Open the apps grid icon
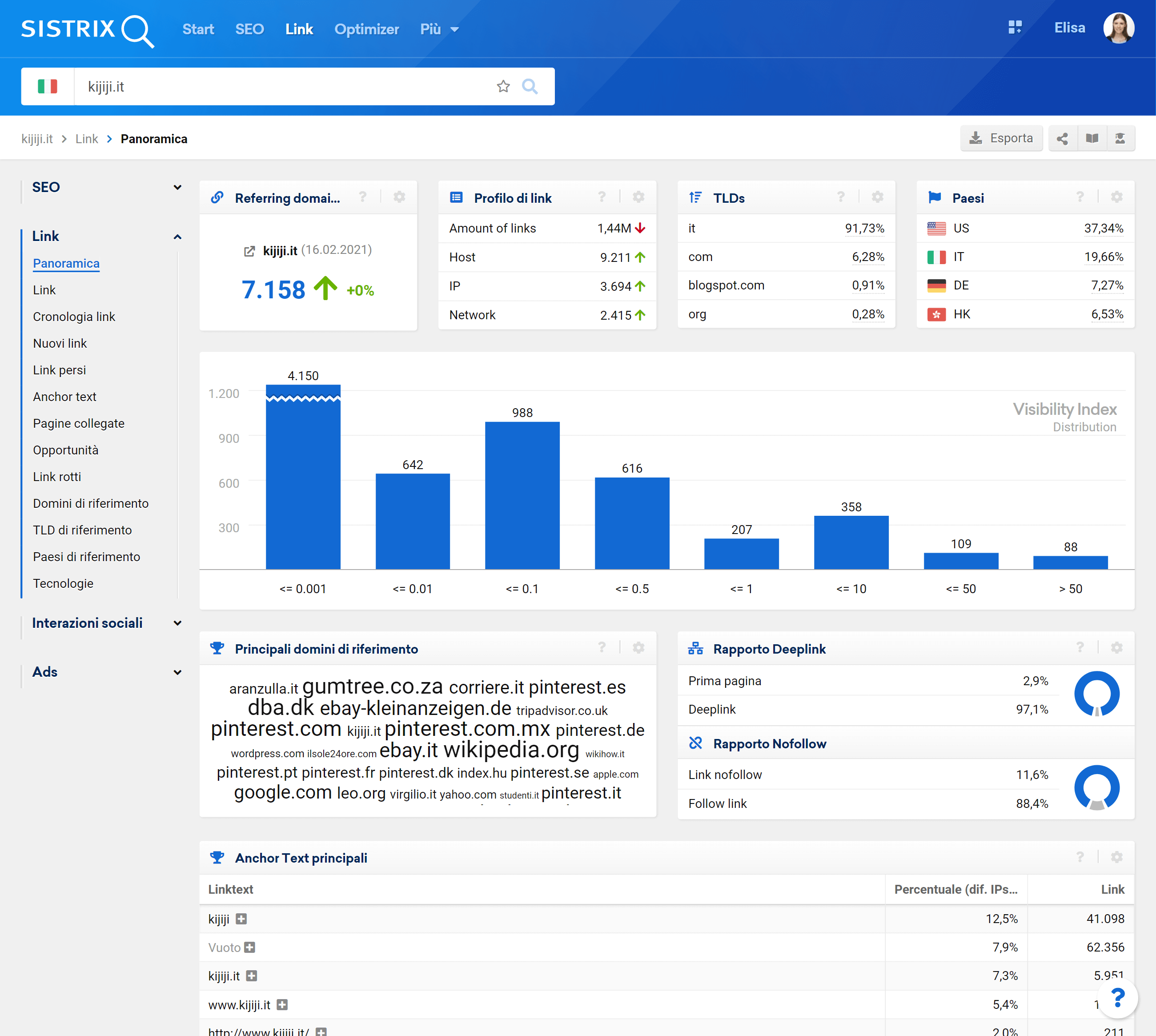Viewport: 1156px width, 1036px height. 1015,27
